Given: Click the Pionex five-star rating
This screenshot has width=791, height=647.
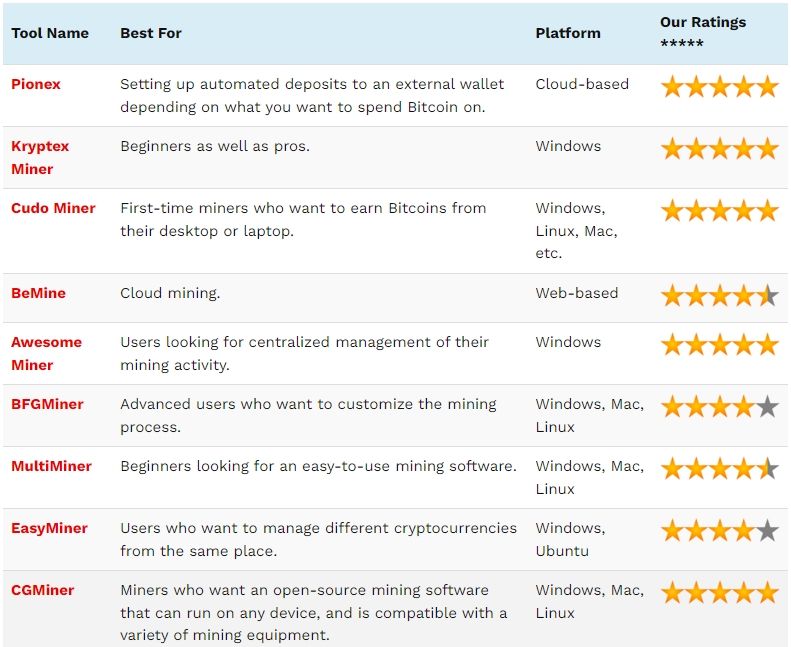Looking at the screenshot, I should click(719, 86).
